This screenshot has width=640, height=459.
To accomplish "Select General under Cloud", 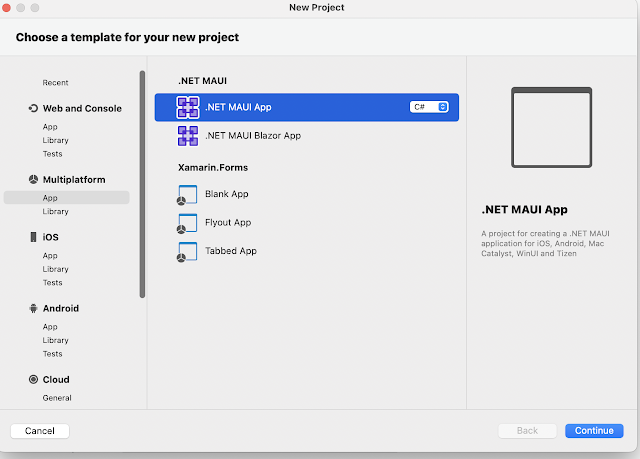I will pyautogui.click(x=57, y=398).
